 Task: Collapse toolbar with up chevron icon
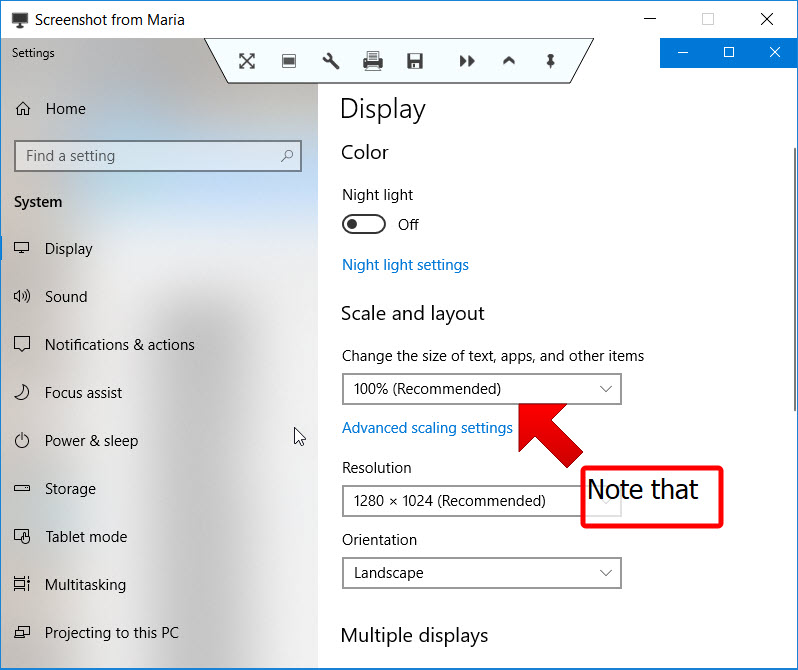click(x=509, y=61)
